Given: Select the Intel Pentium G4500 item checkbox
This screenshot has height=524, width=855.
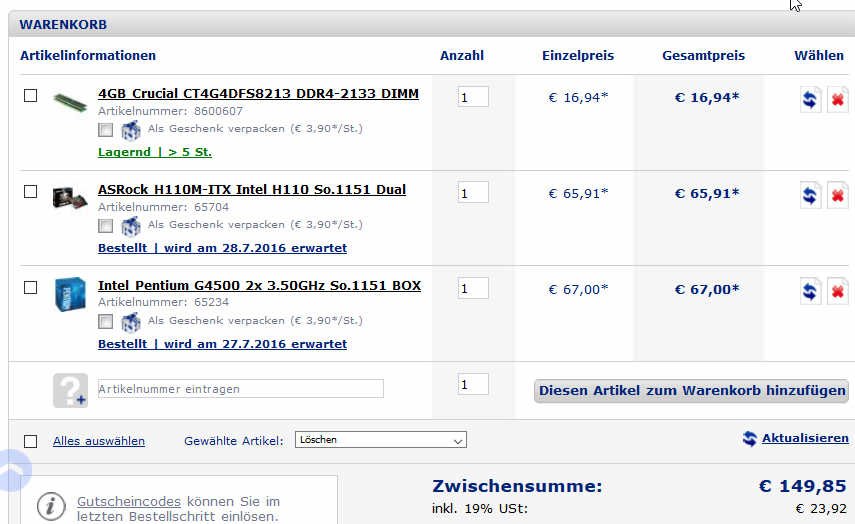Looking at the screenshot, I should (x=31, y=287).
